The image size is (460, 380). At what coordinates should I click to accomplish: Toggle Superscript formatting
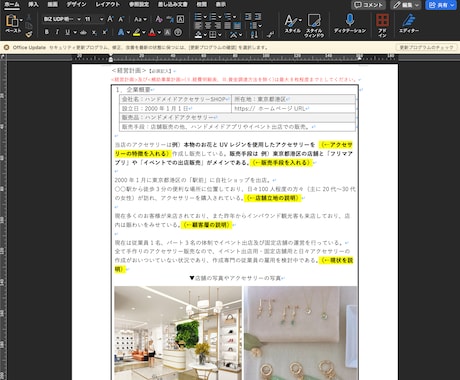[105, 32]
